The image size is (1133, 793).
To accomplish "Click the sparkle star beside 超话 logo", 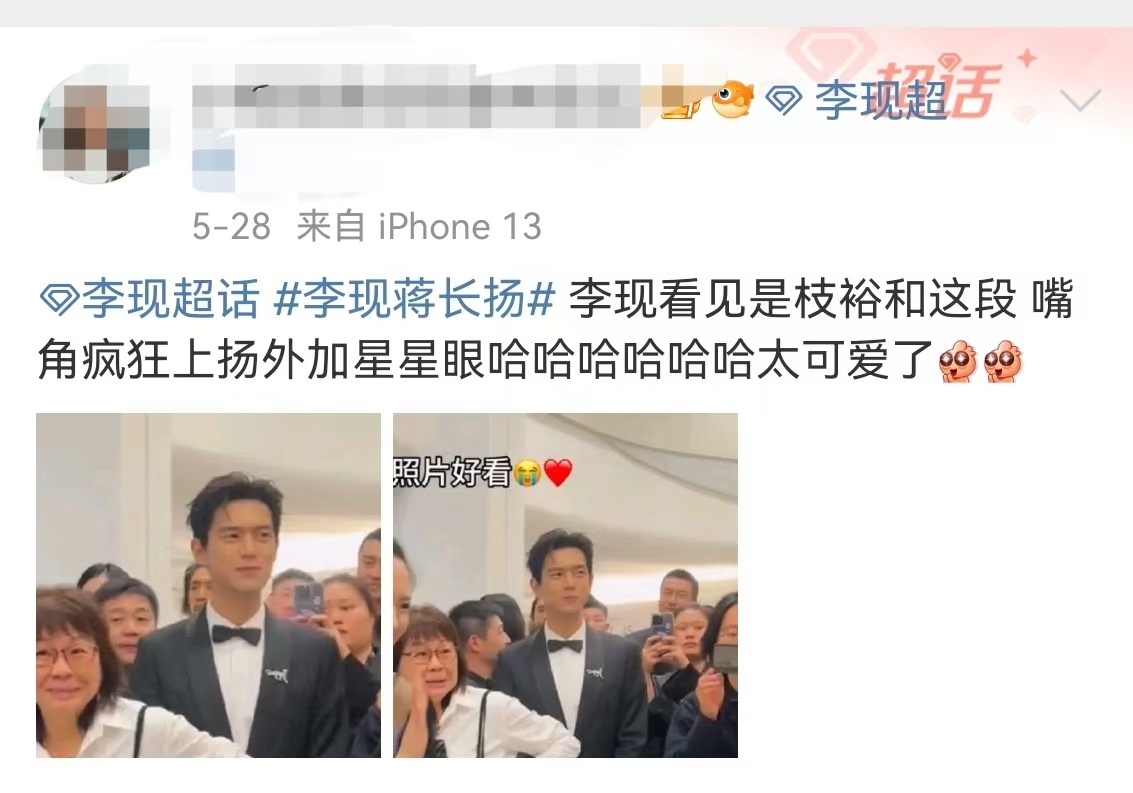I will coord(1027,58).
